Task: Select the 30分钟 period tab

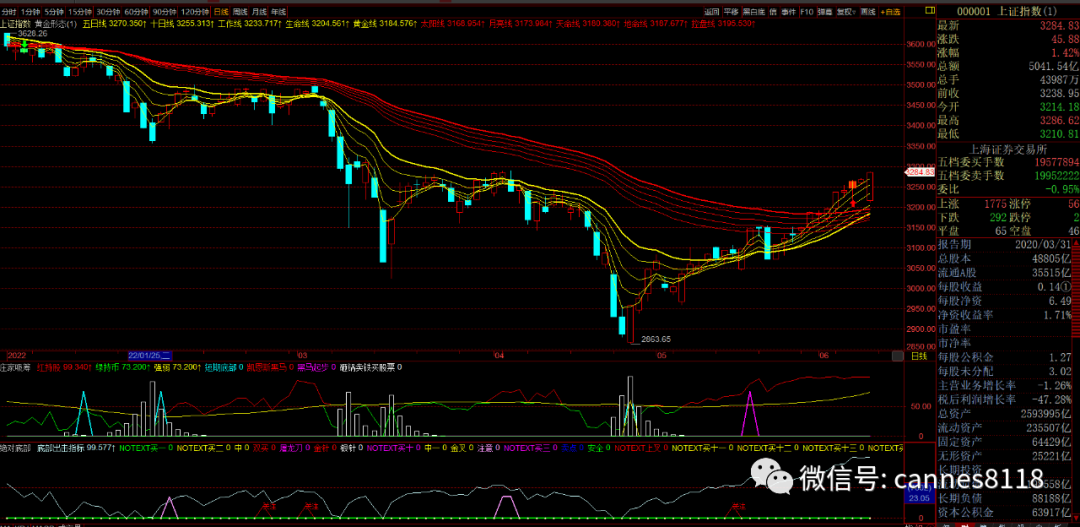Action: click(108, 12)
